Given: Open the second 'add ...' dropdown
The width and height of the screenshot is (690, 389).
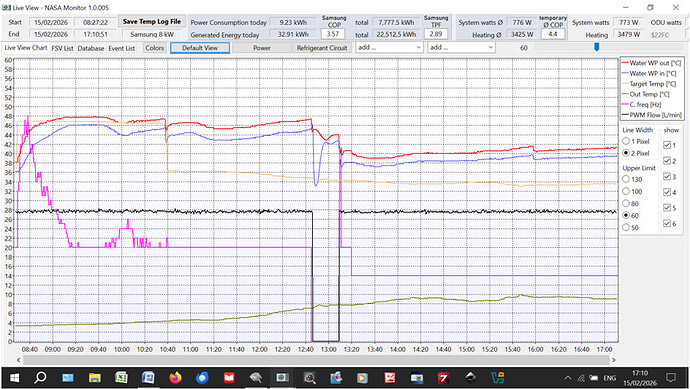Looking at the screenshot, I should click(x=461, y=48).
